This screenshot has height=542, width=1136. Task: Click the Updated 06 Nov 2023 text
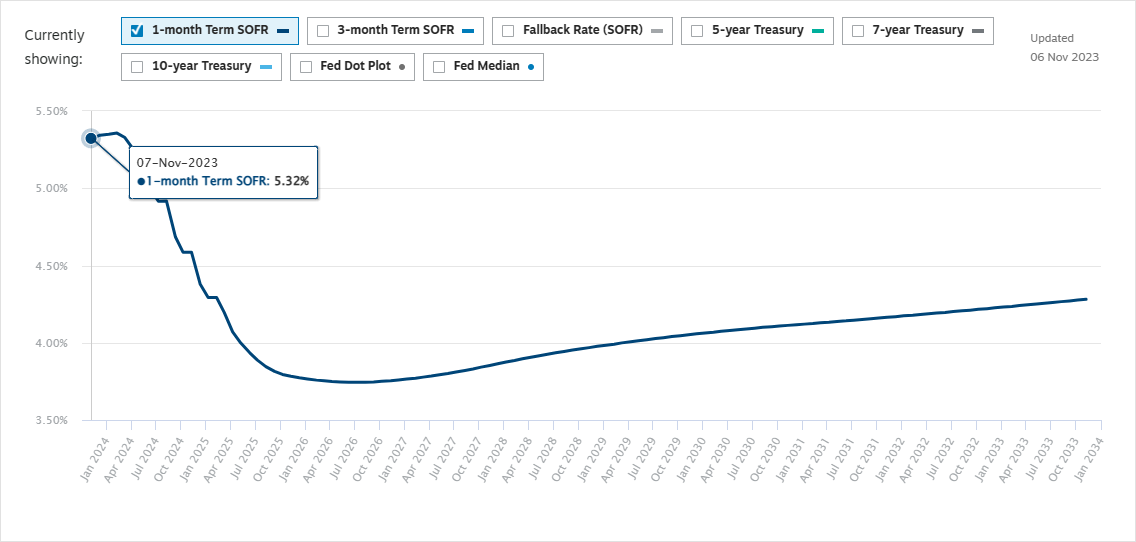(x=1064, y=47)
